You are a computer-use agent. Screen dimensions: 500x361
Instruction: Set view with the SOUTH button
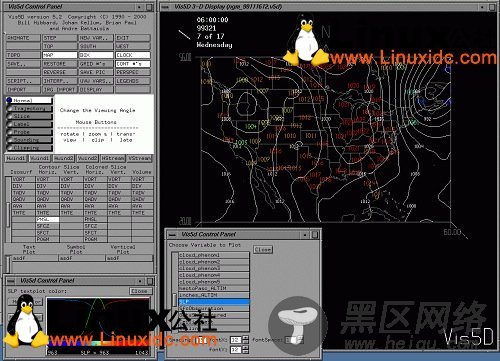point(96,46)
